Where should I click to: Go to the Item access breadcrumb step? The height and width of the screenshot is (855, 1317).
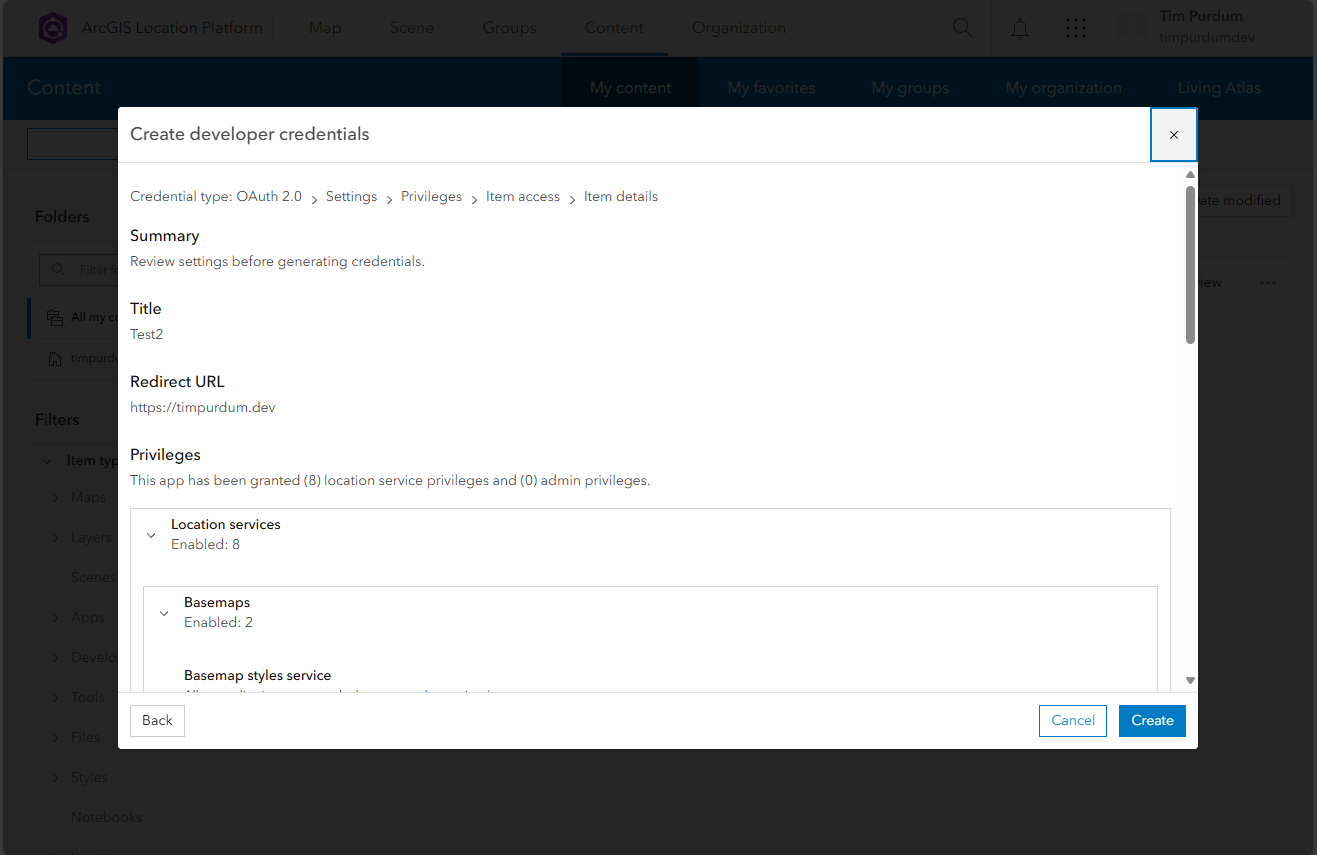coord(523,197)
